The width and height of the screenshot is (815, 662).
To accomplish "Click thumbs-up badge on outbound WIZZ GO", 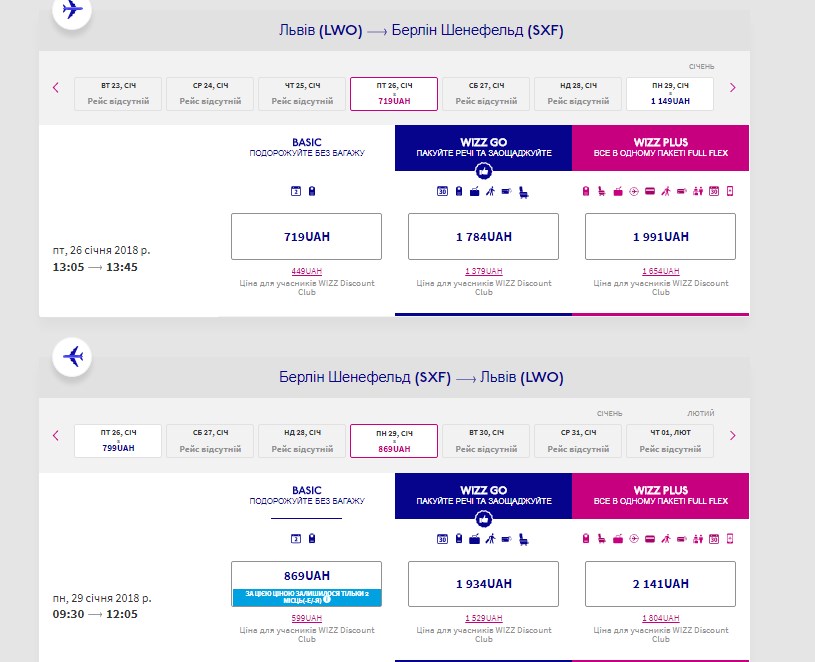I will pos(483,170).
